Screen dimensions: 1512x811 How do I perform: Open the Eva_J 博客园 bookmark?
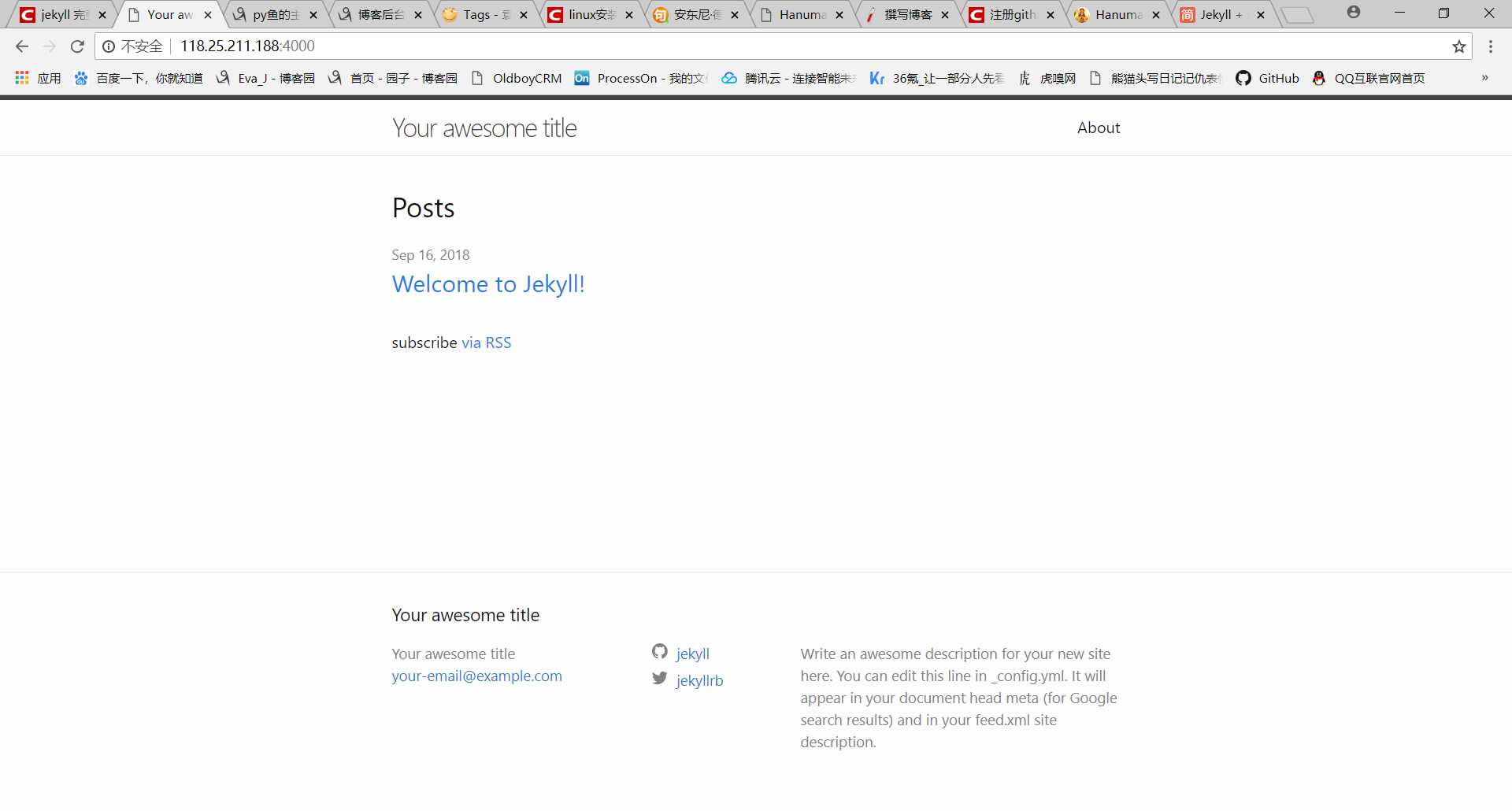pos(266,78)
